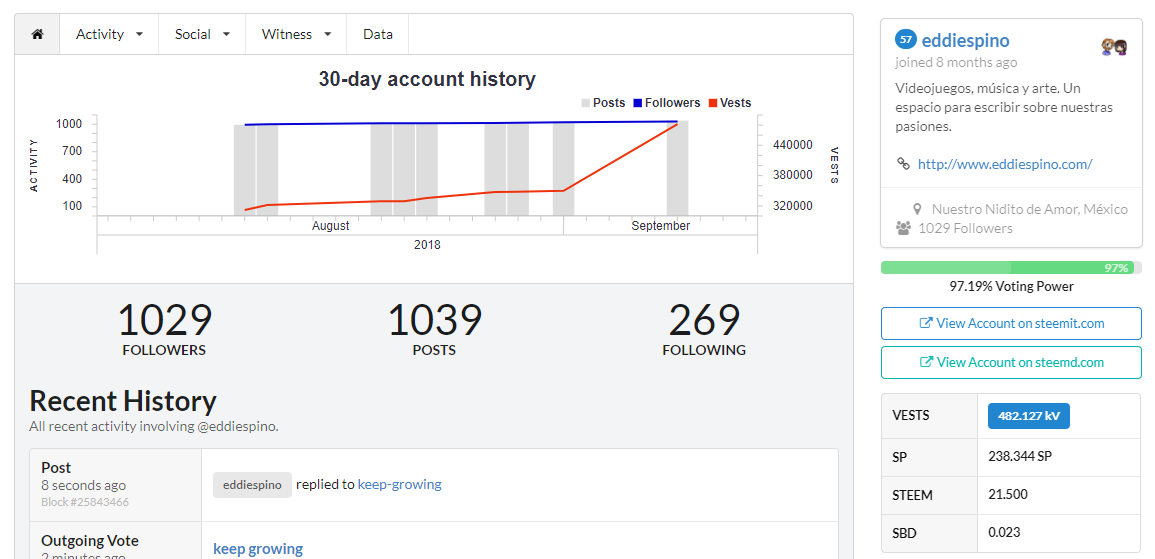This screenshot has width=1155, height=559.
Task: Open the keep-growing reply link
Action: (399, 484)
